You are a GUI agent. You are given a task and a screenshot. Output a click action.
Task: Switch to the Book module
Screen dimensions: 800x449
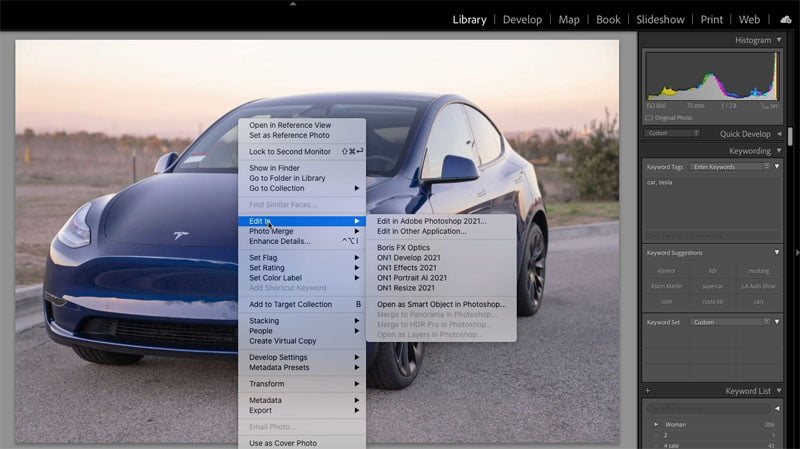click(608, 19)
